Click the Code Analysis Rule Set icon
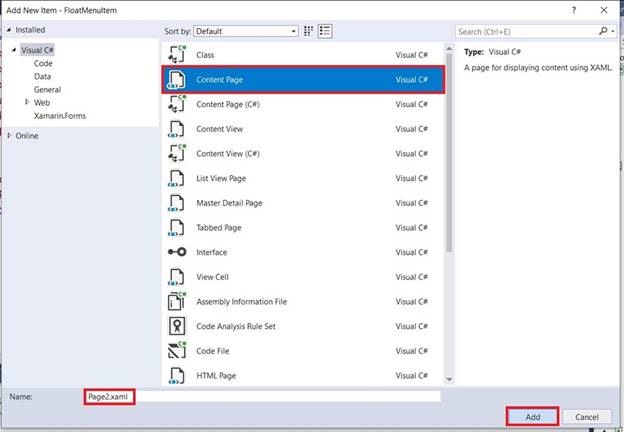Screen dimensions: 624x432 click(177, 326)
